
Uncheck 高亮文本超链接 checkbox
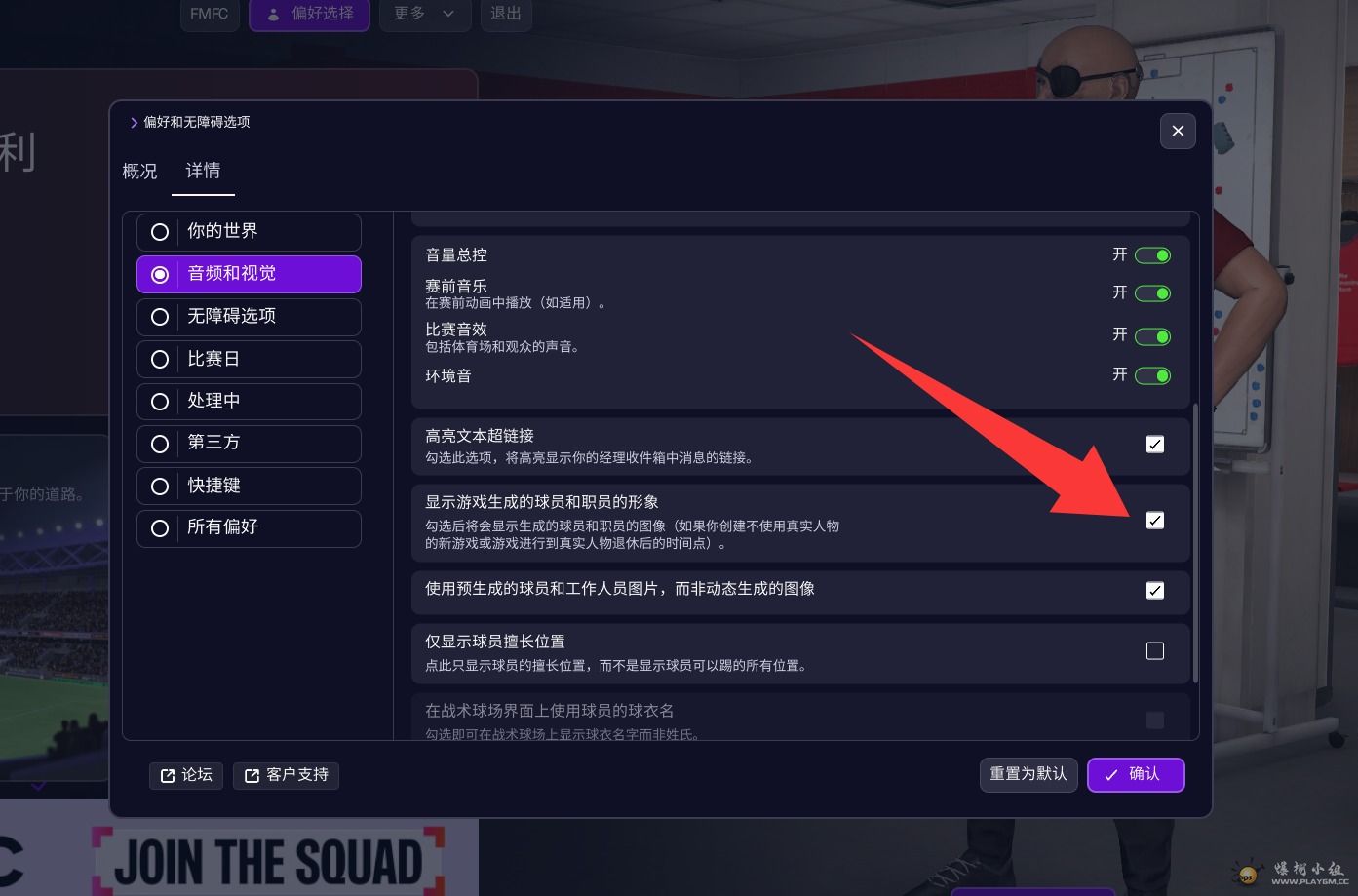click(1155, 445)
